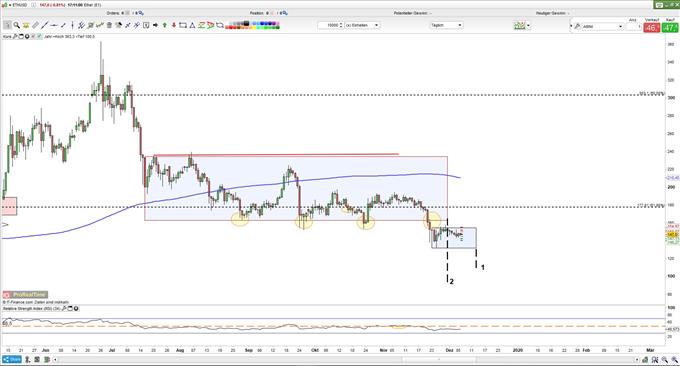Place a red down arrow marker
Screen dimensions: 680x366
(174, 25)
